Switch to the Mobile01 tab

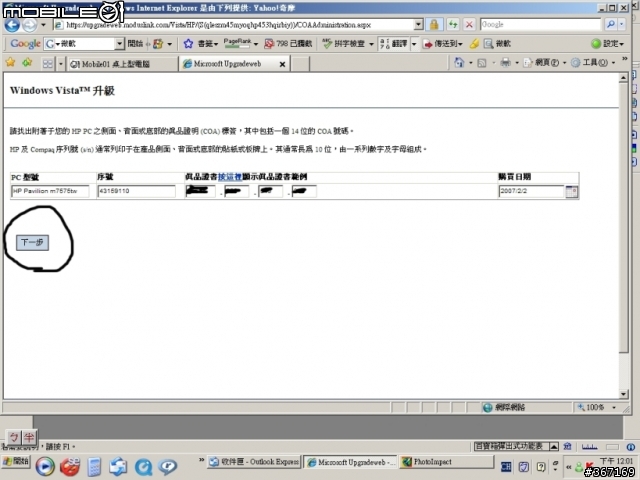tap(122, 64)
